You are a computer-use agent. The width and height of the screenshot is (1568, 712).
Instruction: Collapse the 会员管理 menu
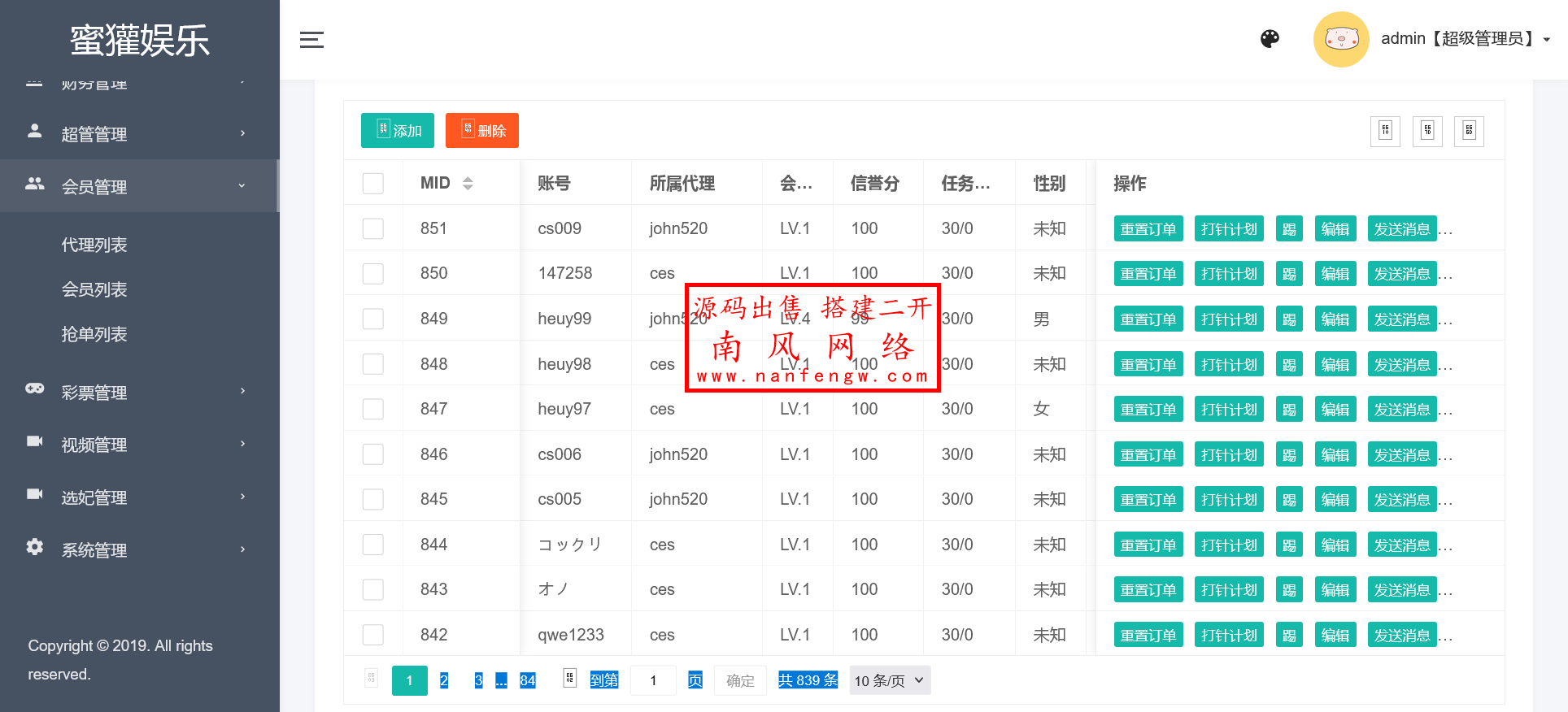tap(140, 186)
